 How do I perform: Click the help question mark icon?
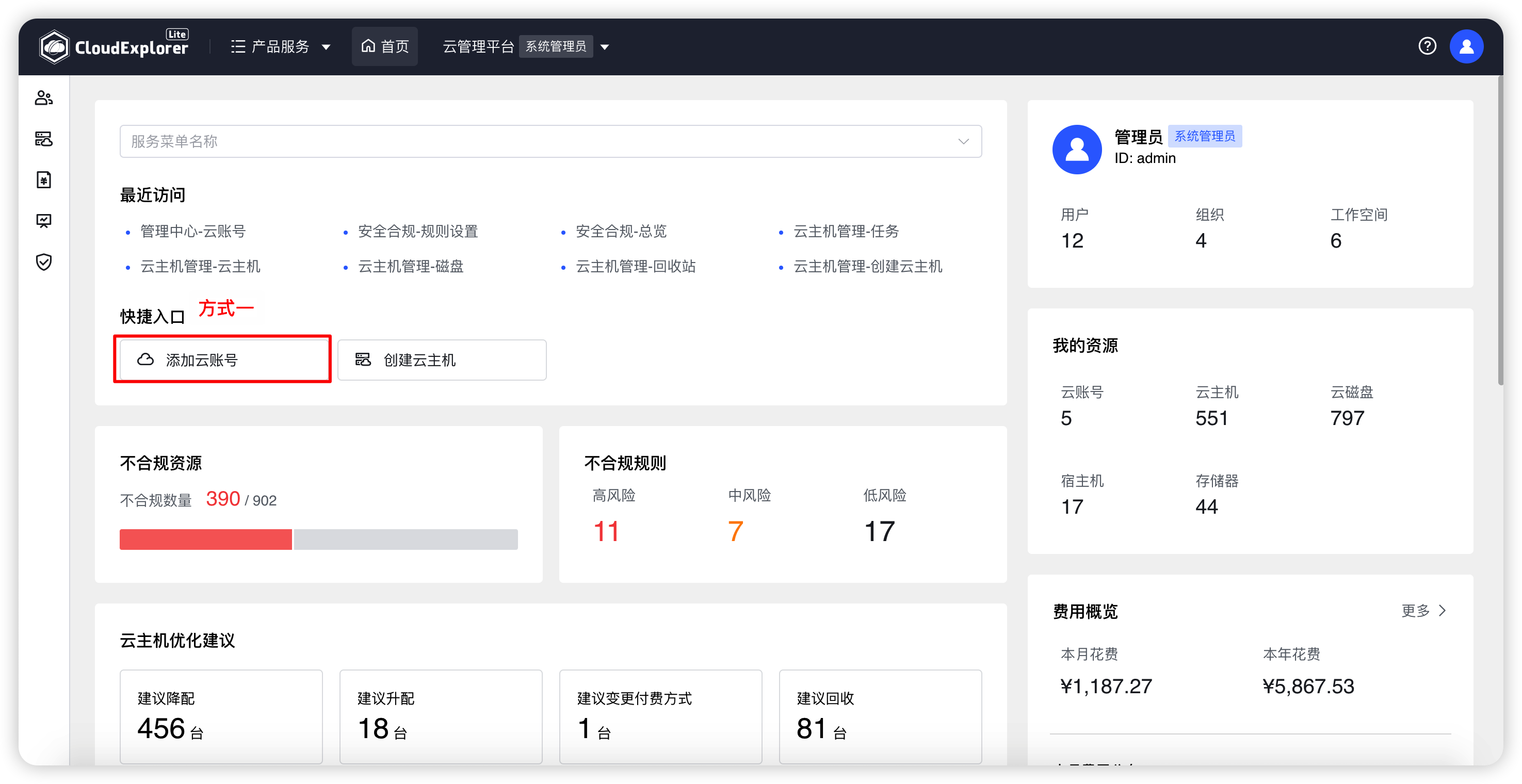(1427, 46)
